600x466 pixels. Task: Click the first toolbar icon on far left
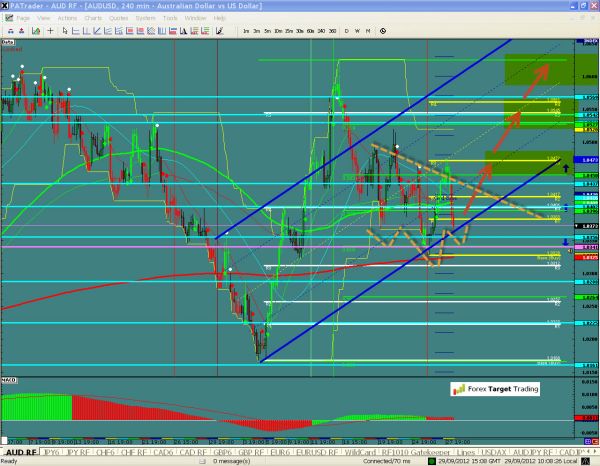tap(7, 32)
